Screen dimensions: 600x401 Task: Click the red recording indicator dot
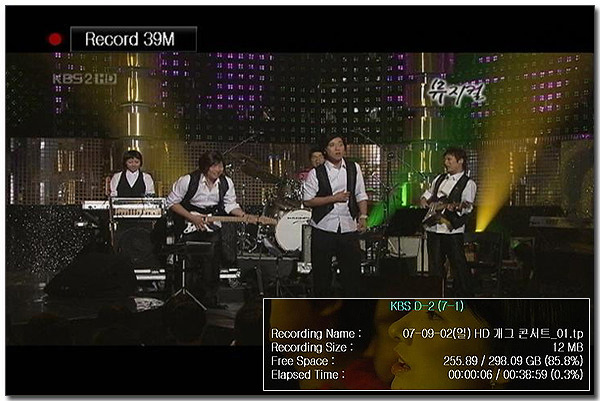point(55,39)
